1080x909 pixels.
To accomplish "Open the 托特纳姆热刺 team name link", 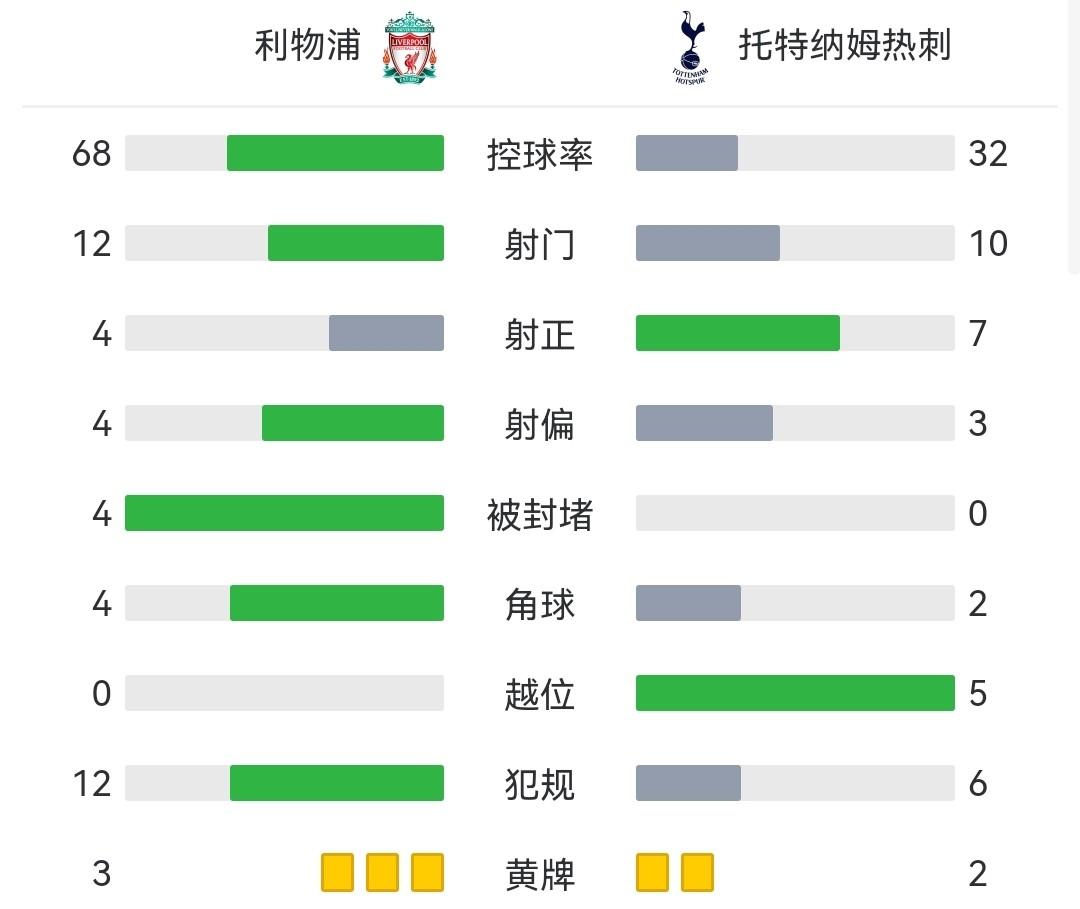I will pos(844,45).
